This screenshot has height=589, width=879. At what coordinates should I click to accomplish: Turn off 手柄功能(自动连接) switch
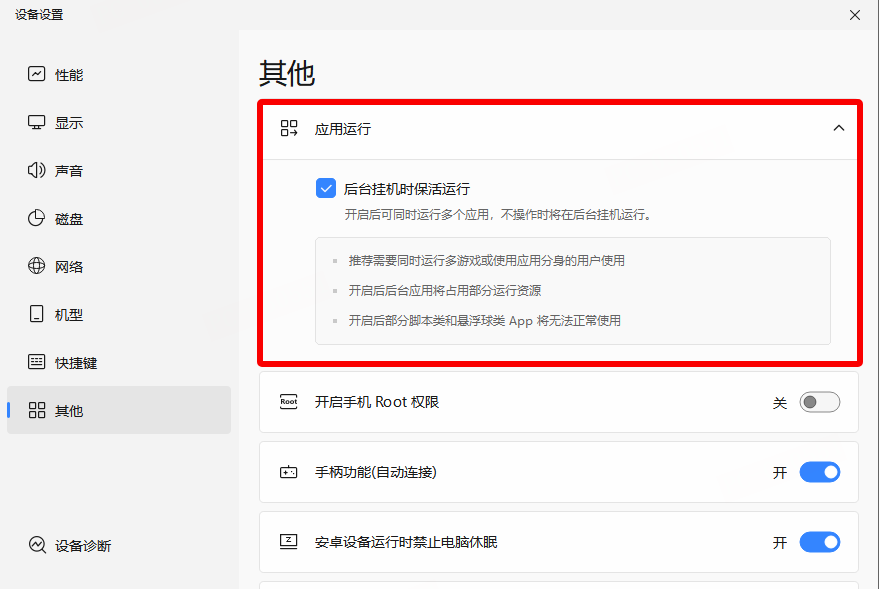pos(819,472)
